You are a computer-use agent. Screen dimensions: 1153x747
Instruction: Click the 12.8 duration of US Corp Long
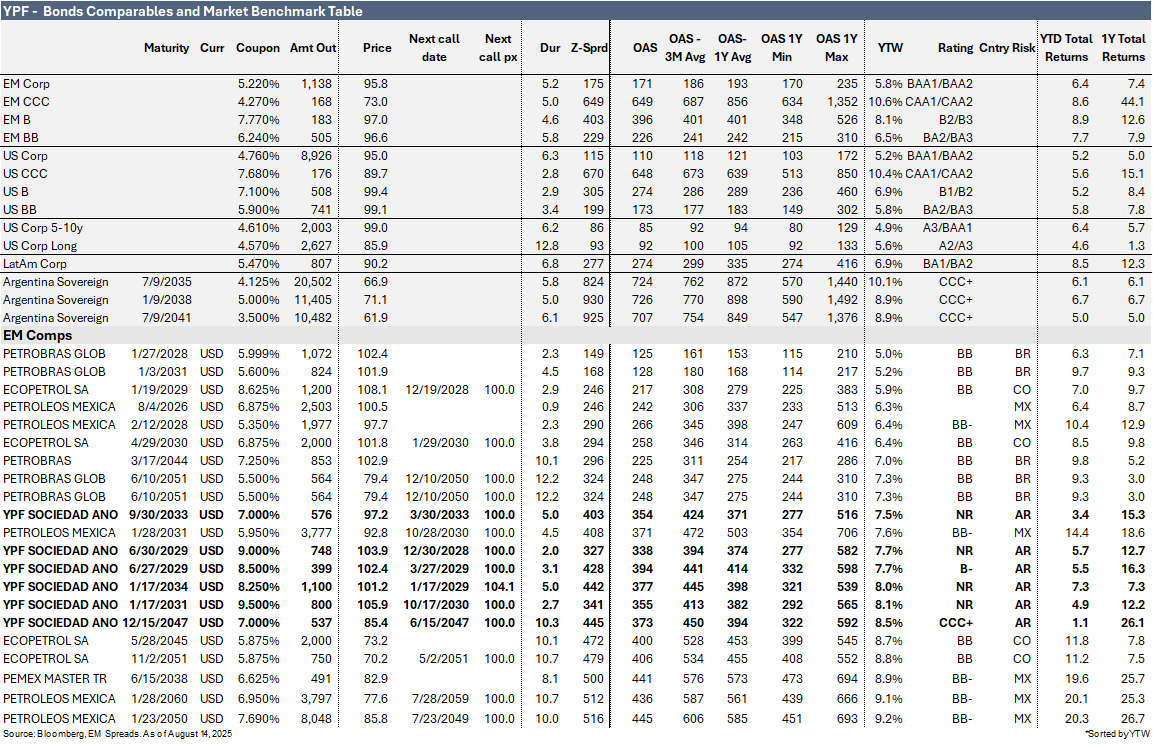click(549, 246)
